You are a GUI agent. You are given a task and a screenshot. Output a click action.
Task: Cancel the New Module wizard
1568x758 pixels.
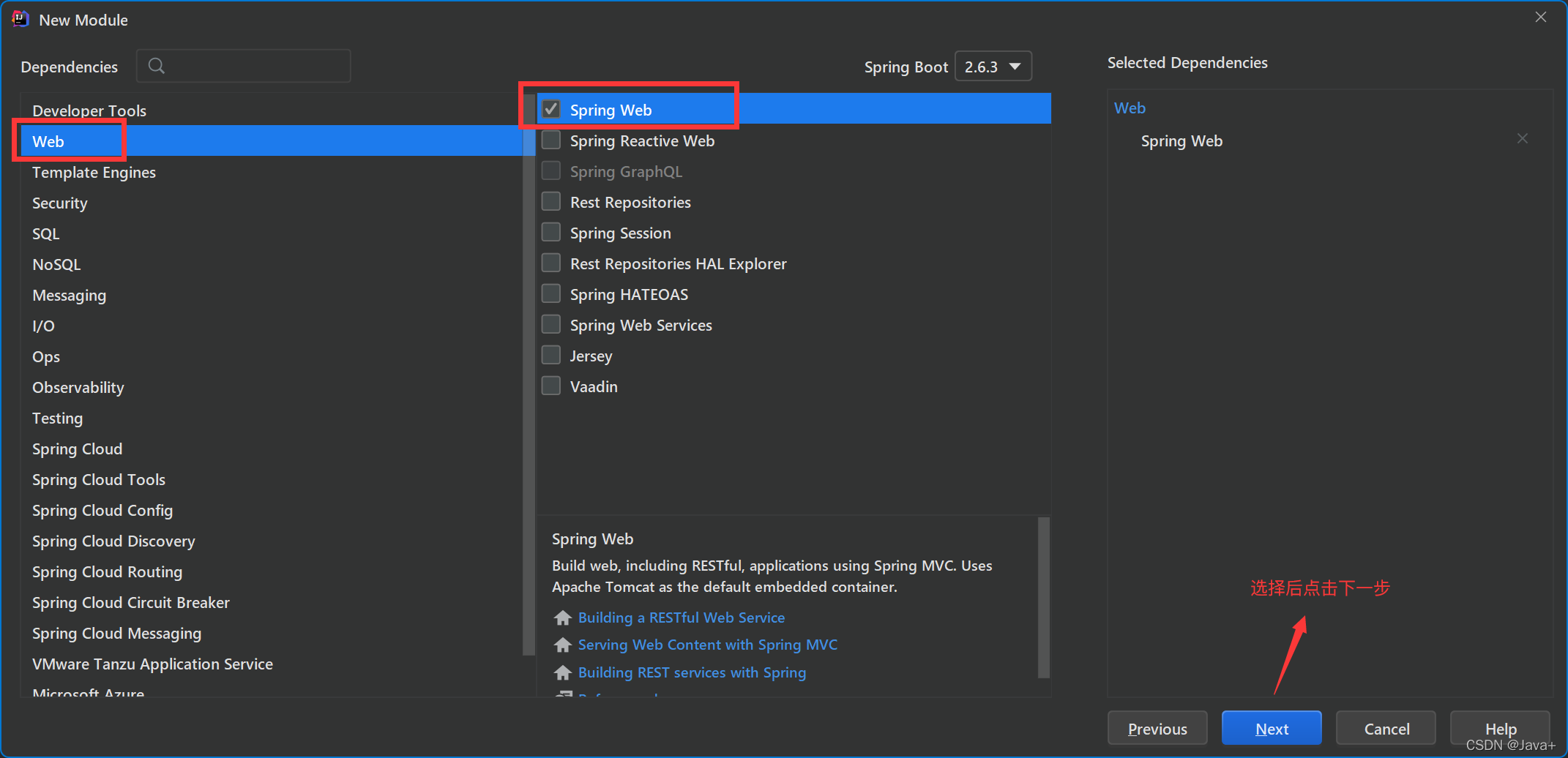pyautogui.click(x=1386, y=728)
